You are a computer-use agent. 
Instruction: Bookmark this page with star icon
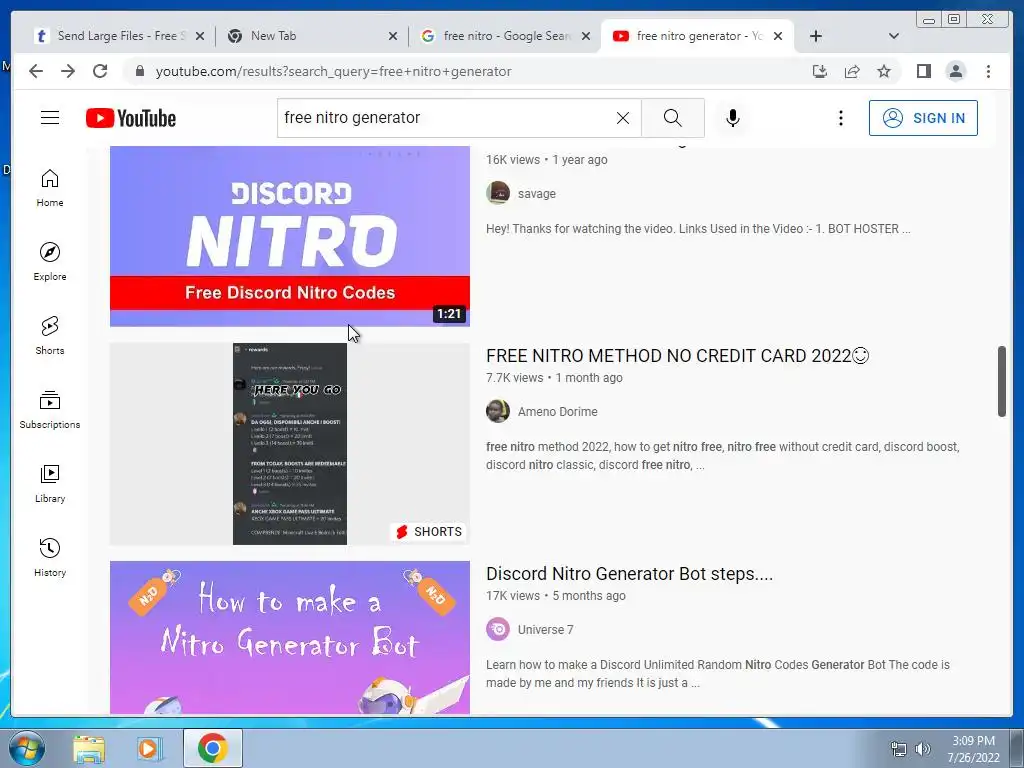tap(884, 71)
